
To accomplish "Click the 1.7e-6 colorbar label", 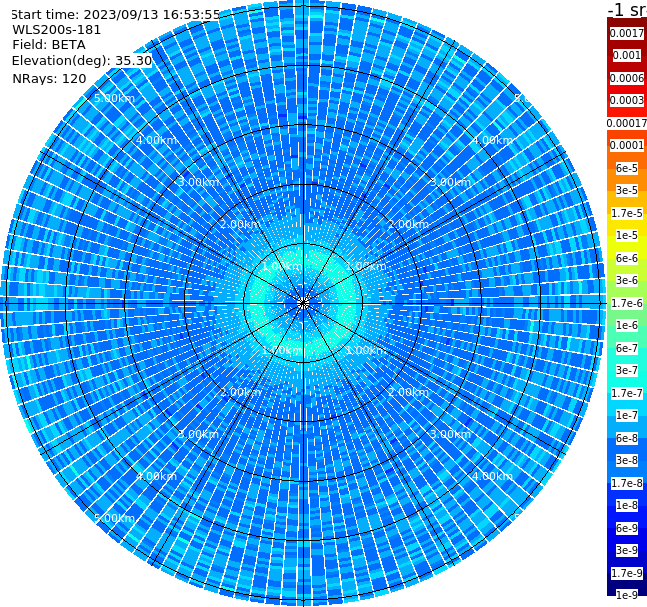I will (x=627, y=303).
